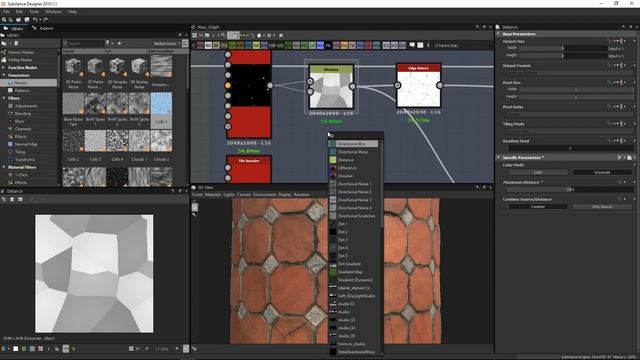Collapse the Base Parameters section
This screenshot has height=360, width=640.
(498, 34)
